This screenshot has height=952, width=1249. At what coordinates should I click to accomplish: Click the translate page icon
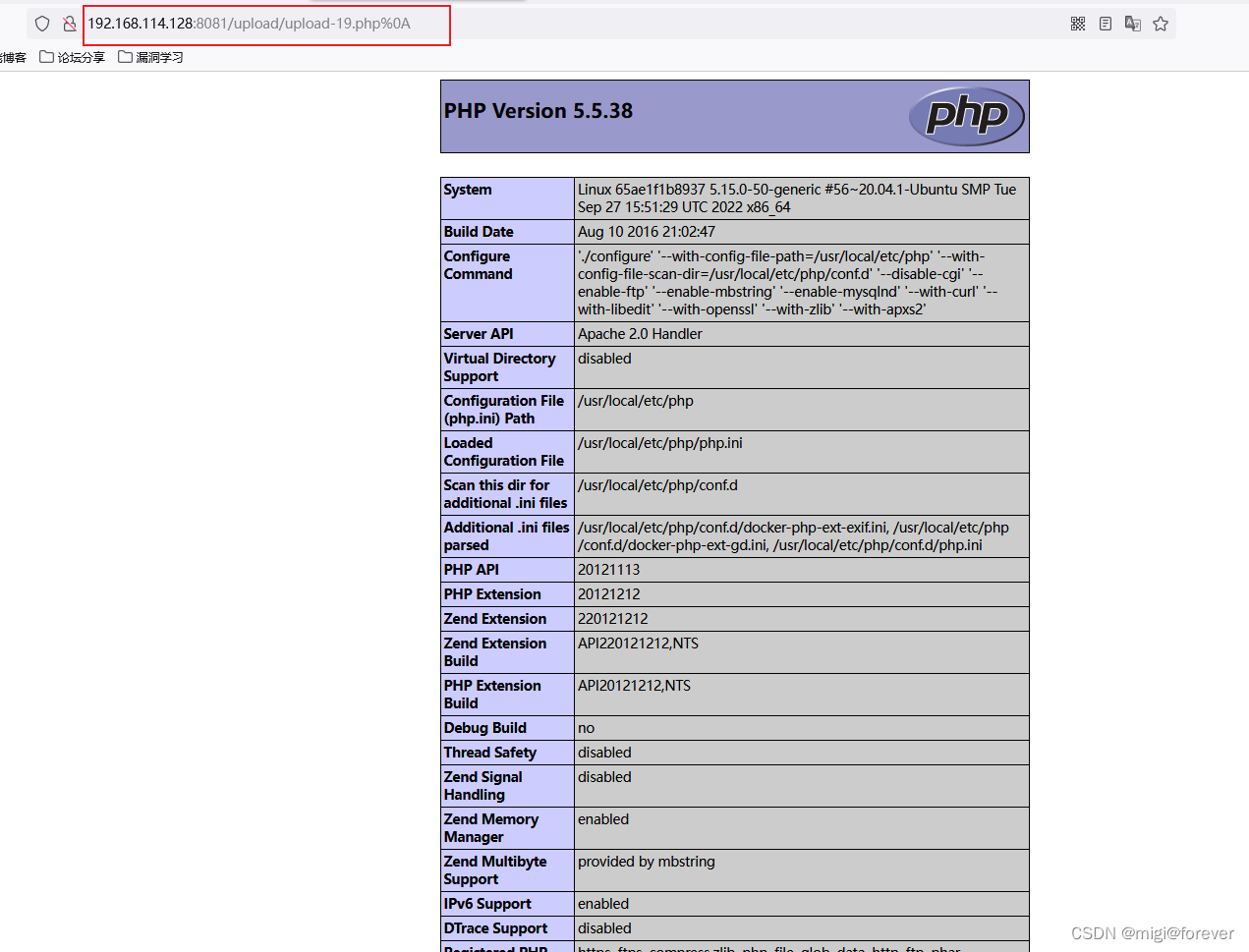coord(1133,24)
